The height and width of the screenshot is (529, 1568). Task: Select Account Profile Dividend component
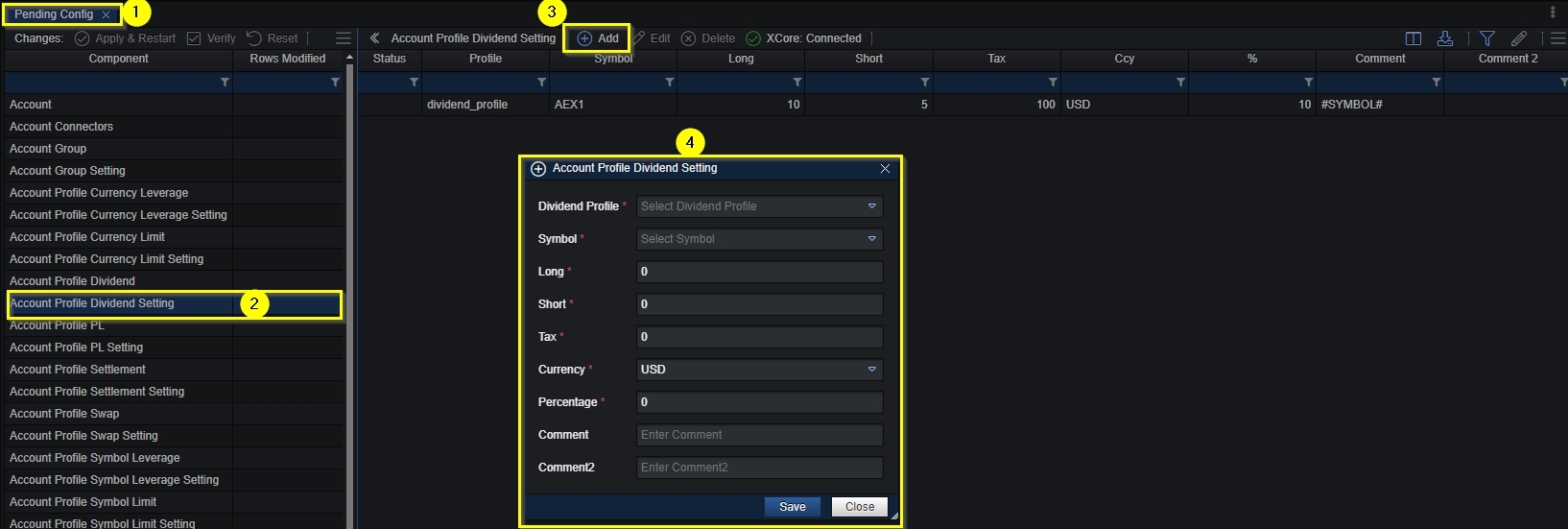[173, 281]
